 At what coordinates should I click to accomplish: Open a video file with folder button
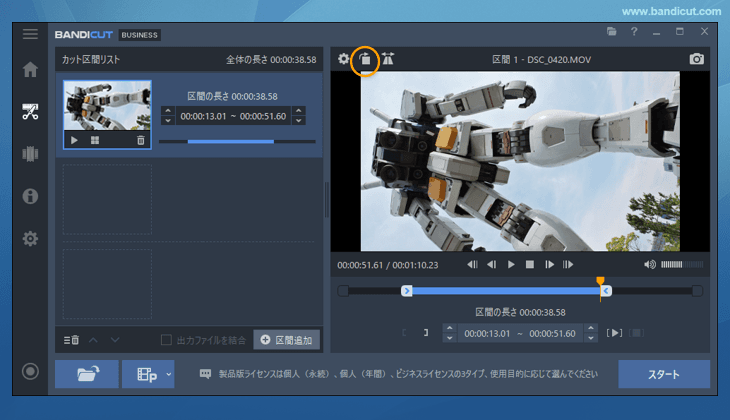[x=87, y=374]
